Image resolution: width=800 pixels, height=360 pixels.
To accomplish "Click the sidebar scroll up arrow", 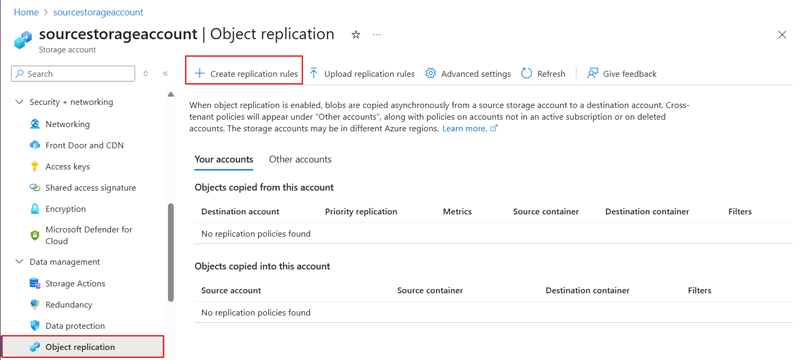I will [170, 94].
